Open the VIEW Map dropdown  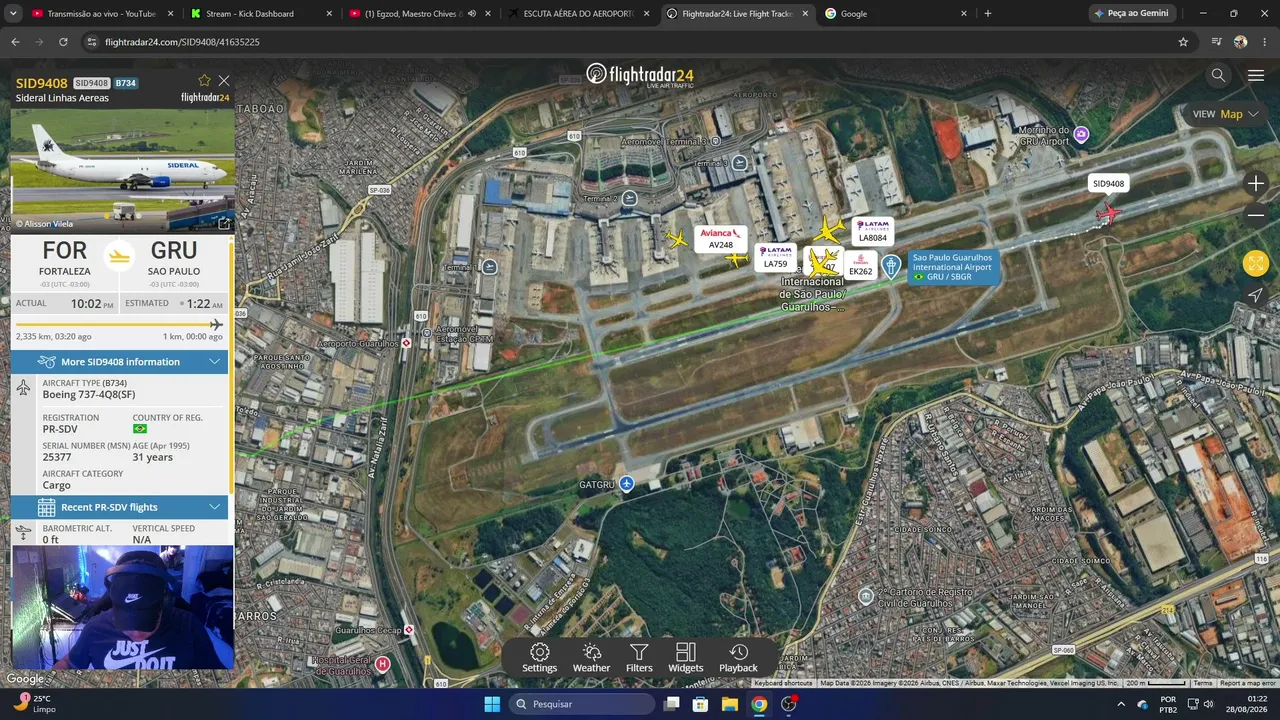pyautogui.click(x=1225, y=114)
